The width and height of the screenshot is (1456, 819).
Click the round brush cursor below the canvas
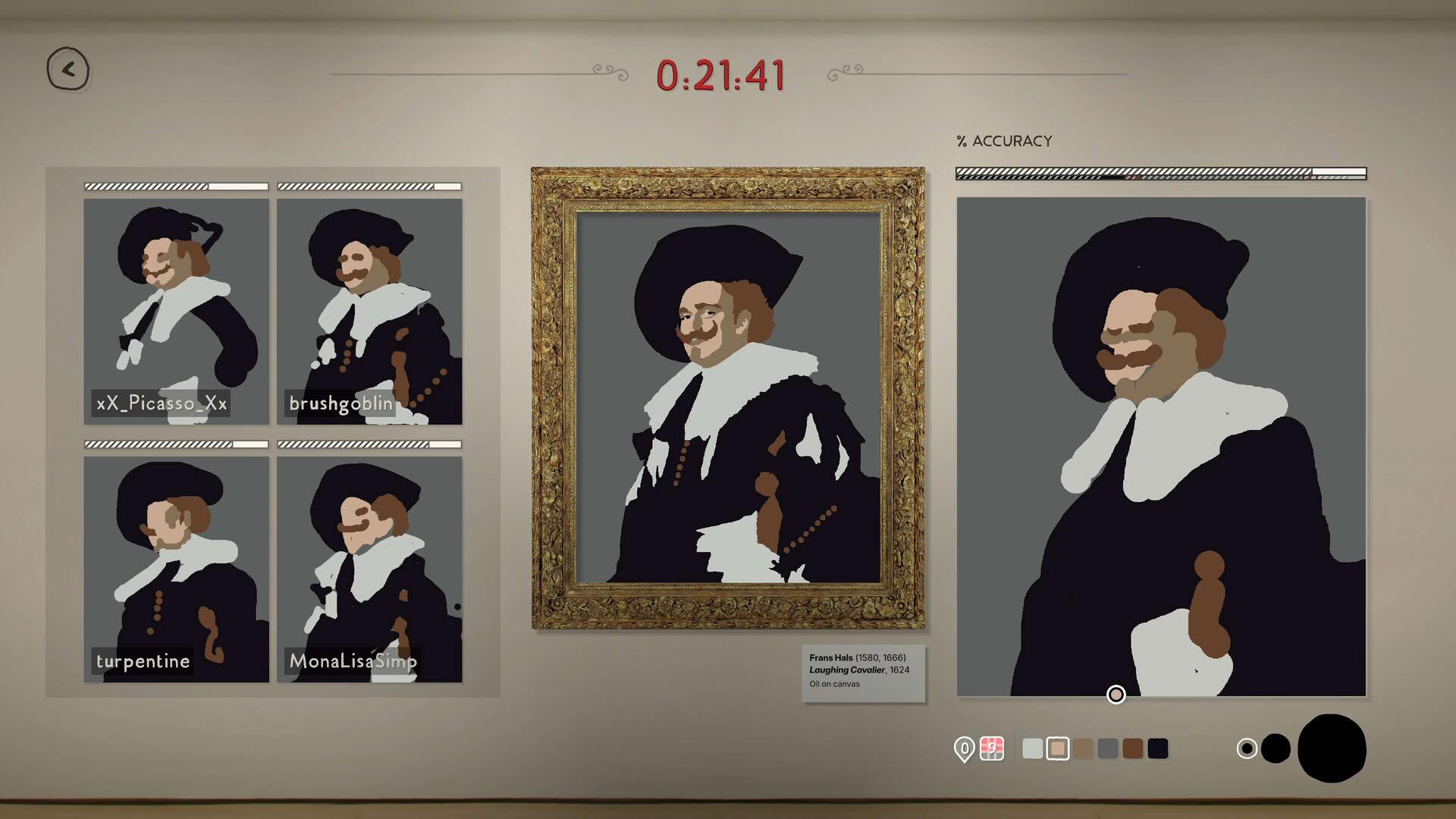coord(1116,694)
